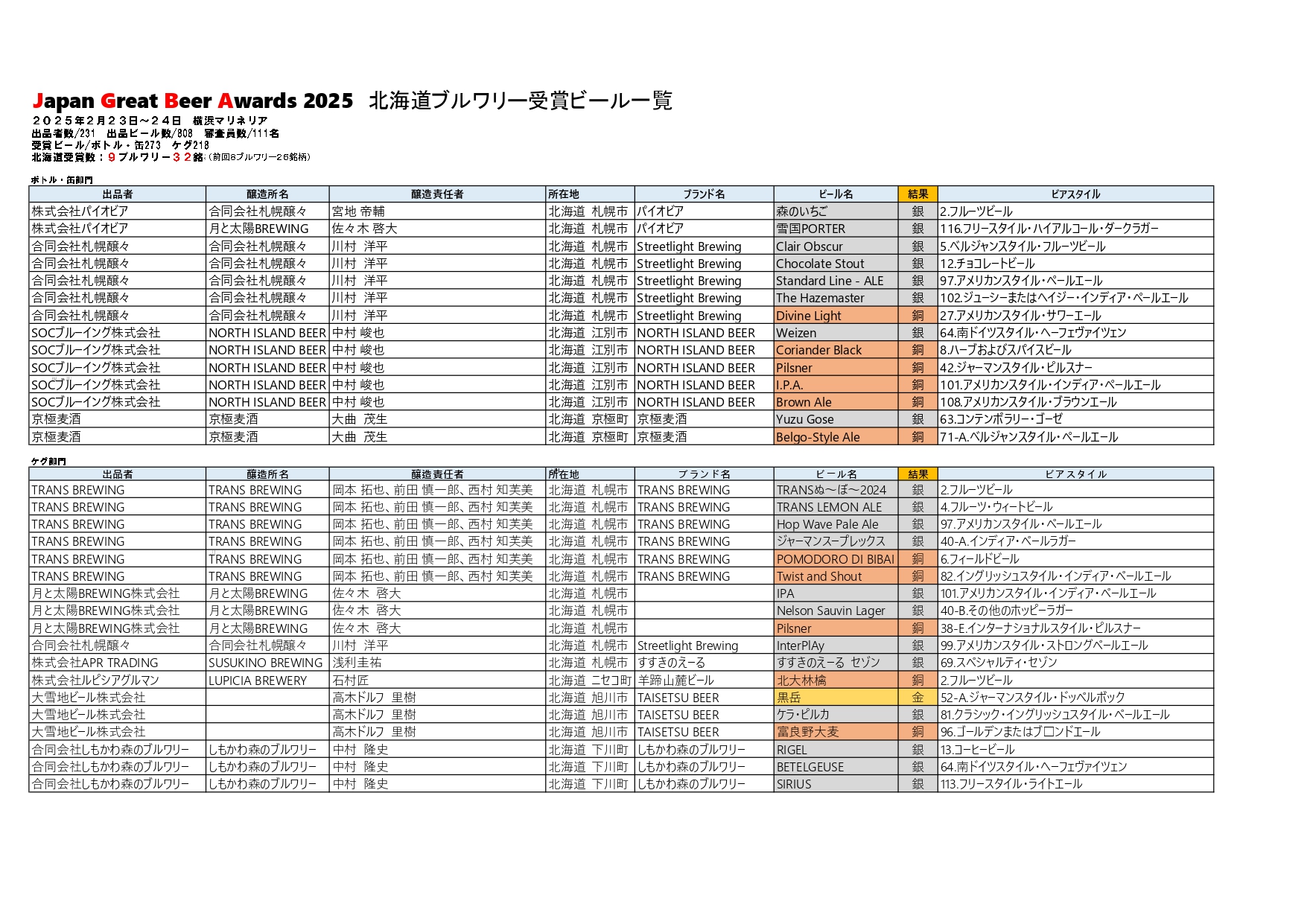
Task: Select the brewer name 浅利圭祐
Action: click(x=357, y=663)
